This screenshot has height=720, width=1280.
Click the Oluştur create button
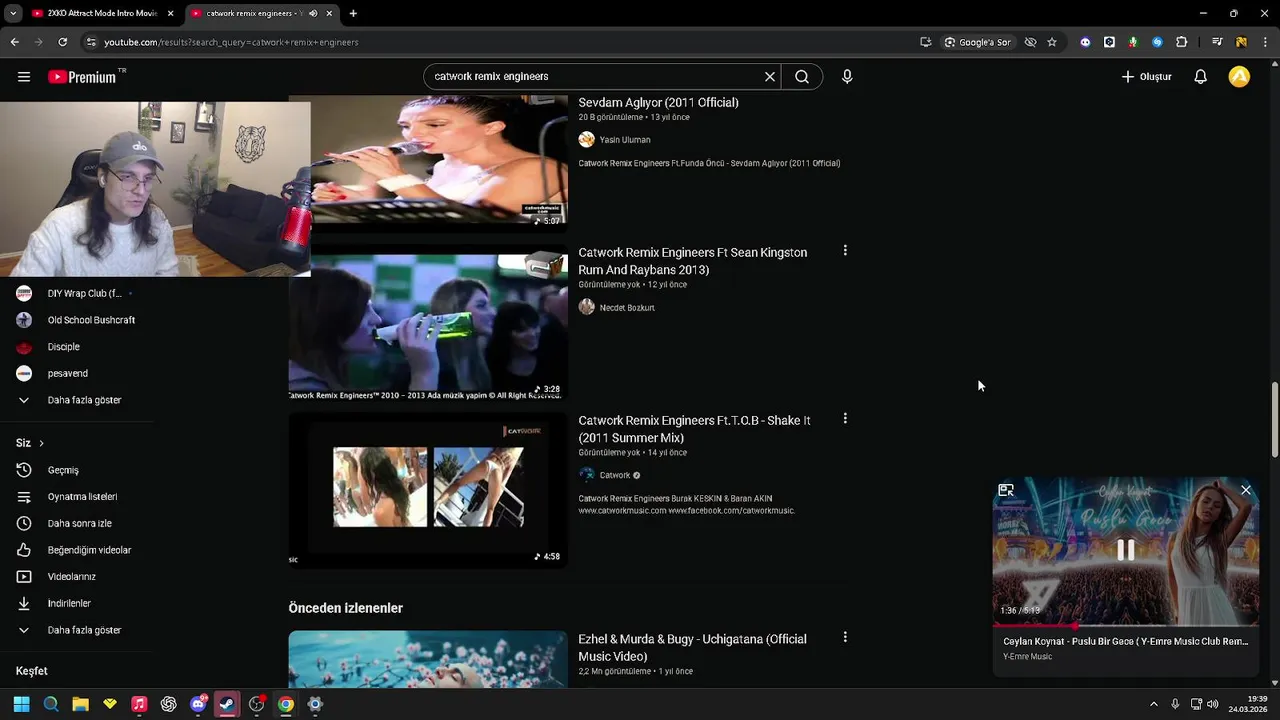coord(1146,77)
